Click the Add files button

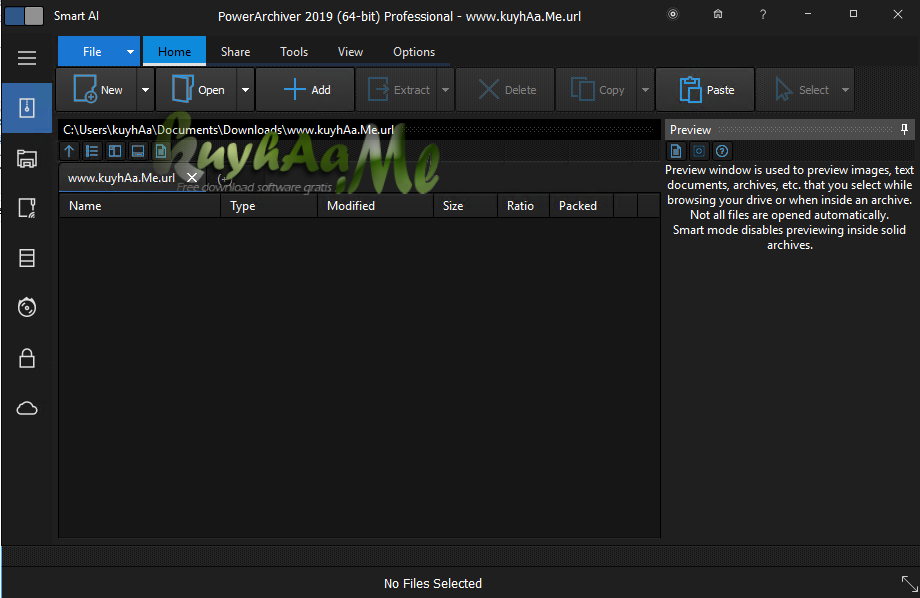[305, 90]
